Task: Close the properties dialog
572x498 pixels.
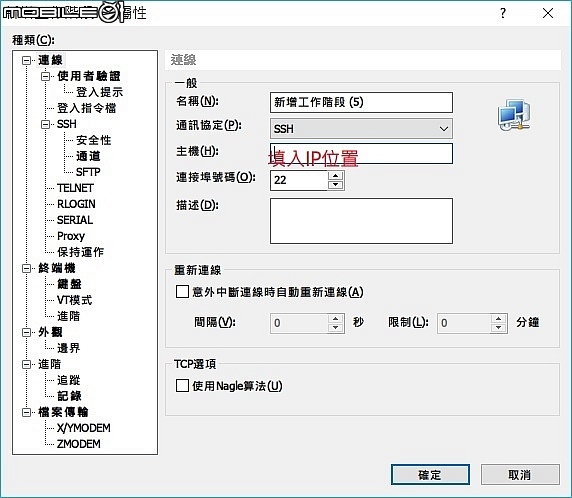Action: click(x=548, y=13)
